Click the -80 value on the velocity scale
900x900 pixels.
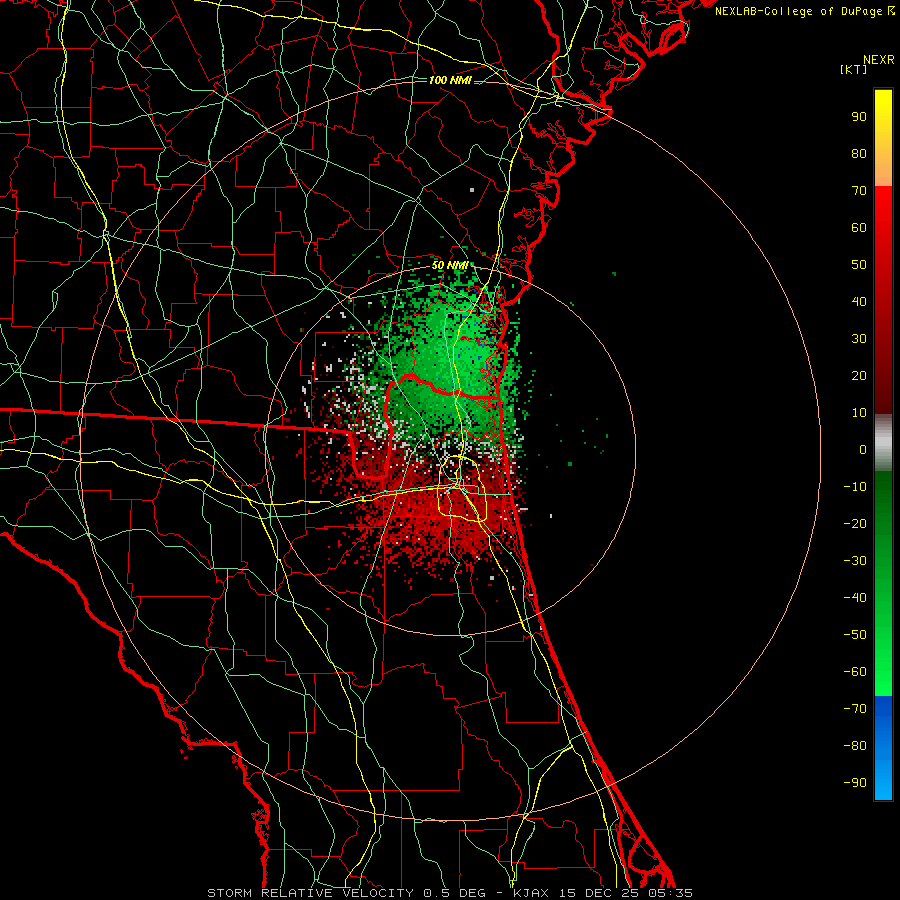click(855, 746)
